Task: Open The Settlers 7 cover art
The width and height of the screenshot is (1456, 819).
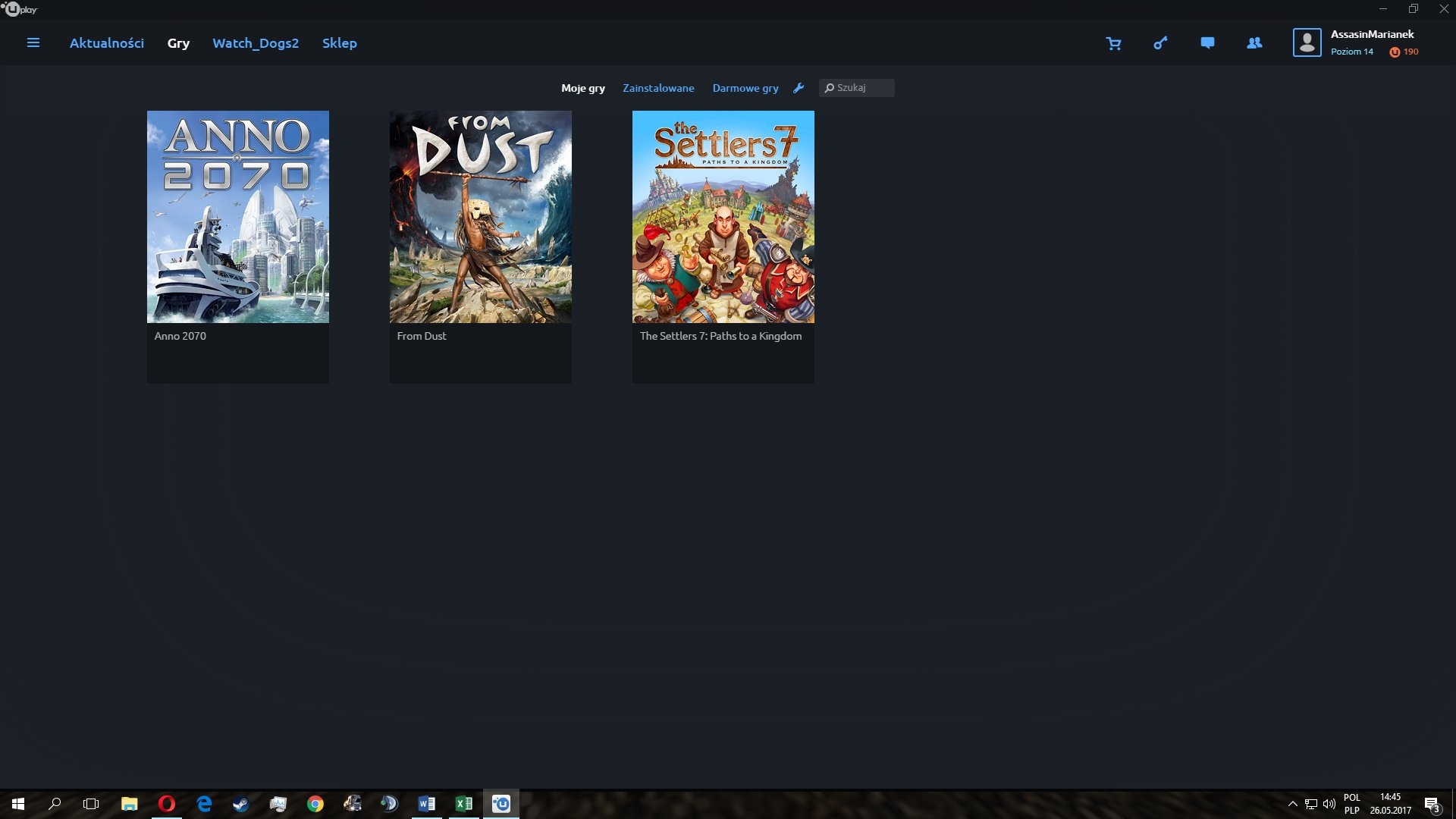Action: (x=723, y=217)
